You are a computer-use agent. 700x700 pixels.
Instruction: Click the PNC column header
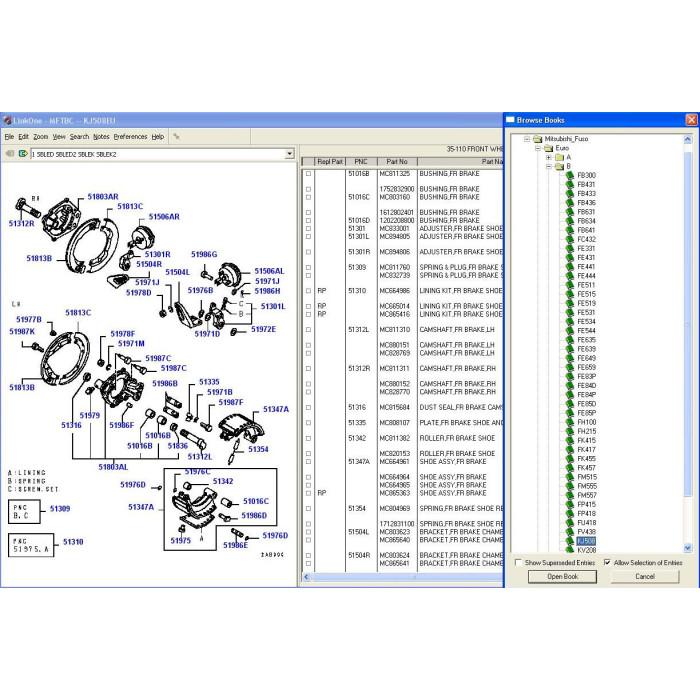point(361,162)
